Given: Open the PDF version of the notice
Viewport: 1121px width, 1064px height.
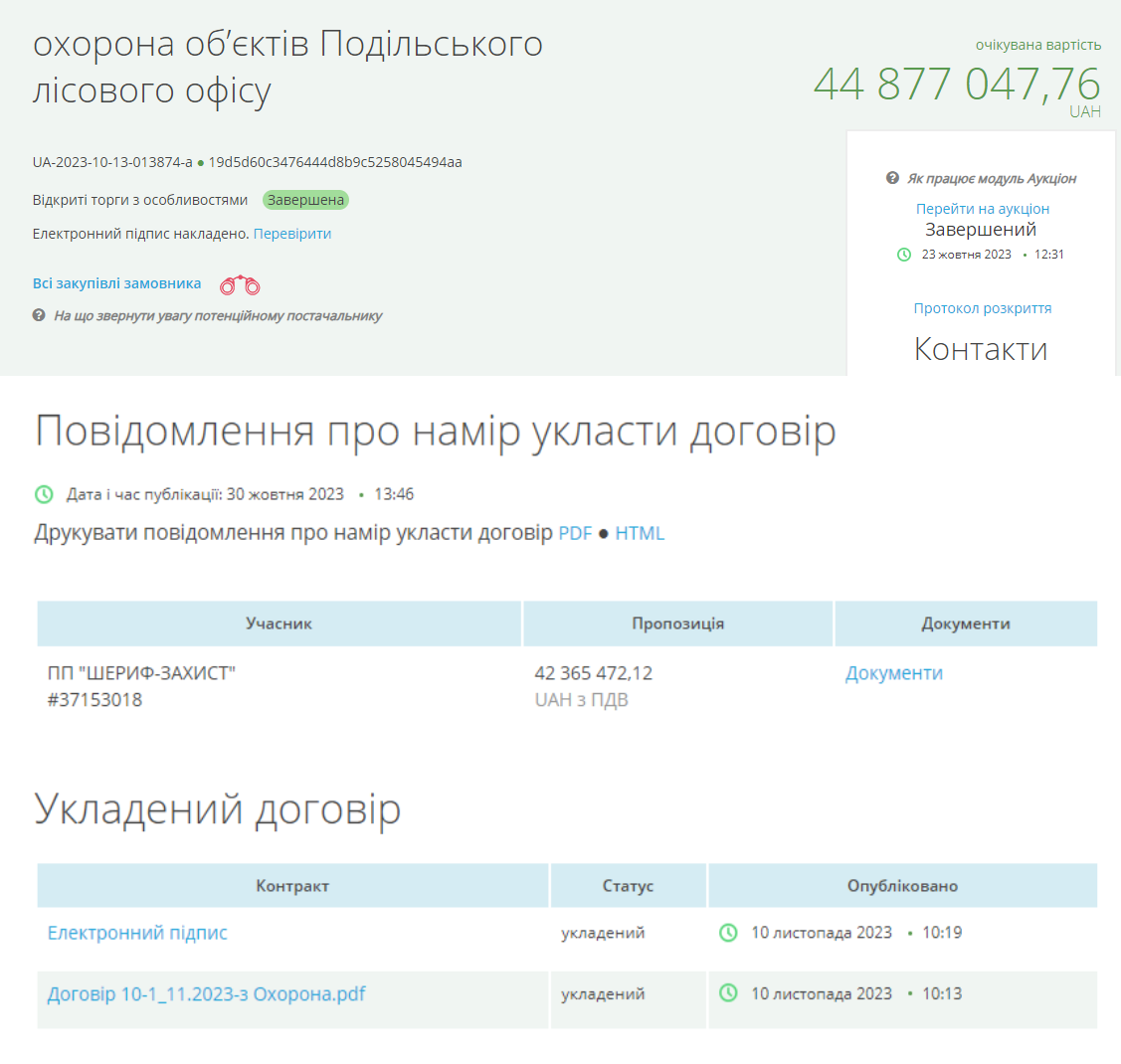Looking at the screenshot, I should click(x=575, y=533).
